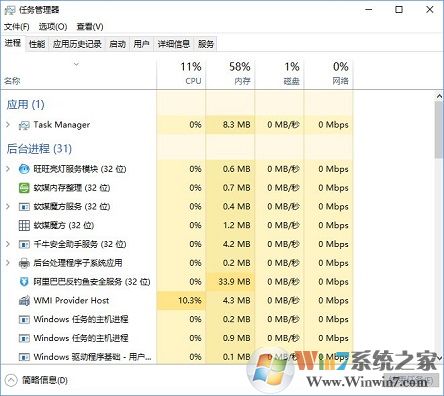Switch to the 详细信息 tab

[173, 44]
